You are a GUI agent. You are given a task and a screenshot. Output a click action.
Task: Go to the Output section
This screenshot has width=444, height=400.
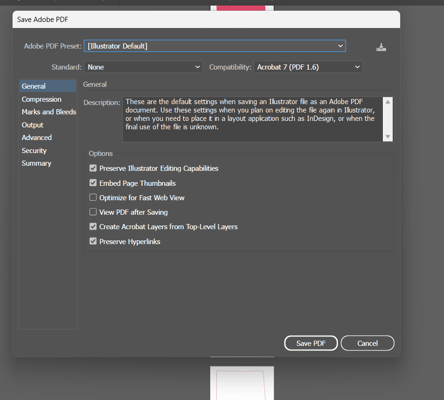click(x=32, y=125)
